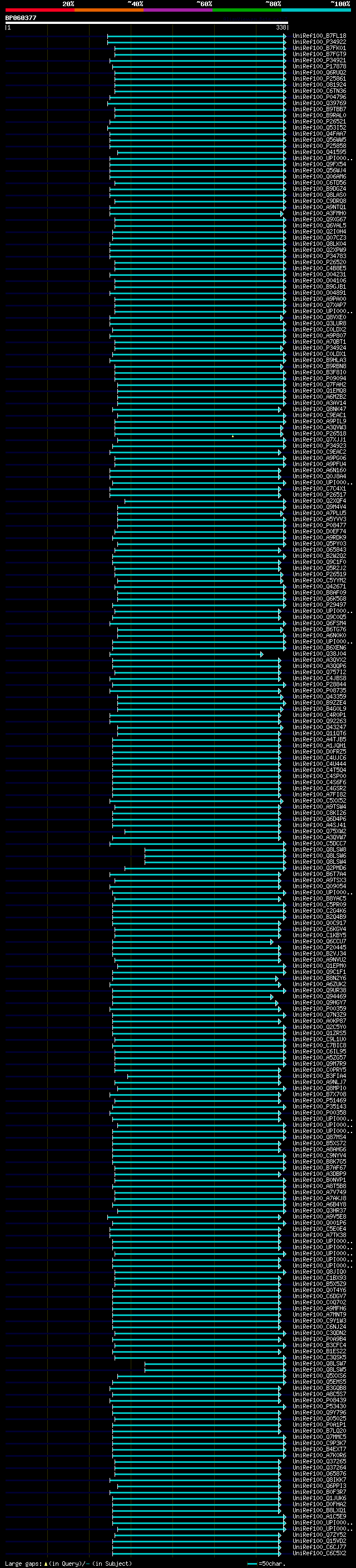Select the UniRef100_P28844 label
The height and width of the screenshot is (1568, 356).
coord(319,684)
